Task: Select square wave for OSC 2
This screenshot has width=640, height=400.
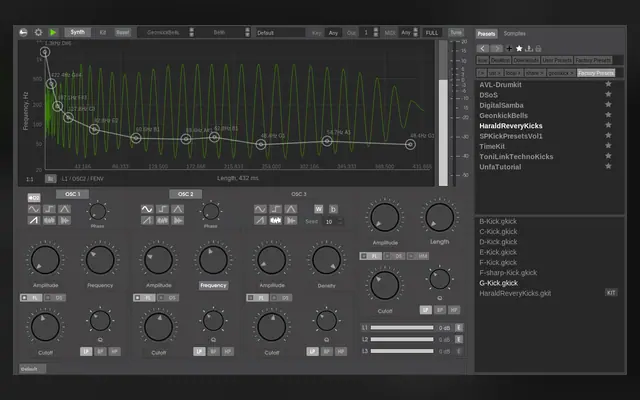Action: coord(162,209)
